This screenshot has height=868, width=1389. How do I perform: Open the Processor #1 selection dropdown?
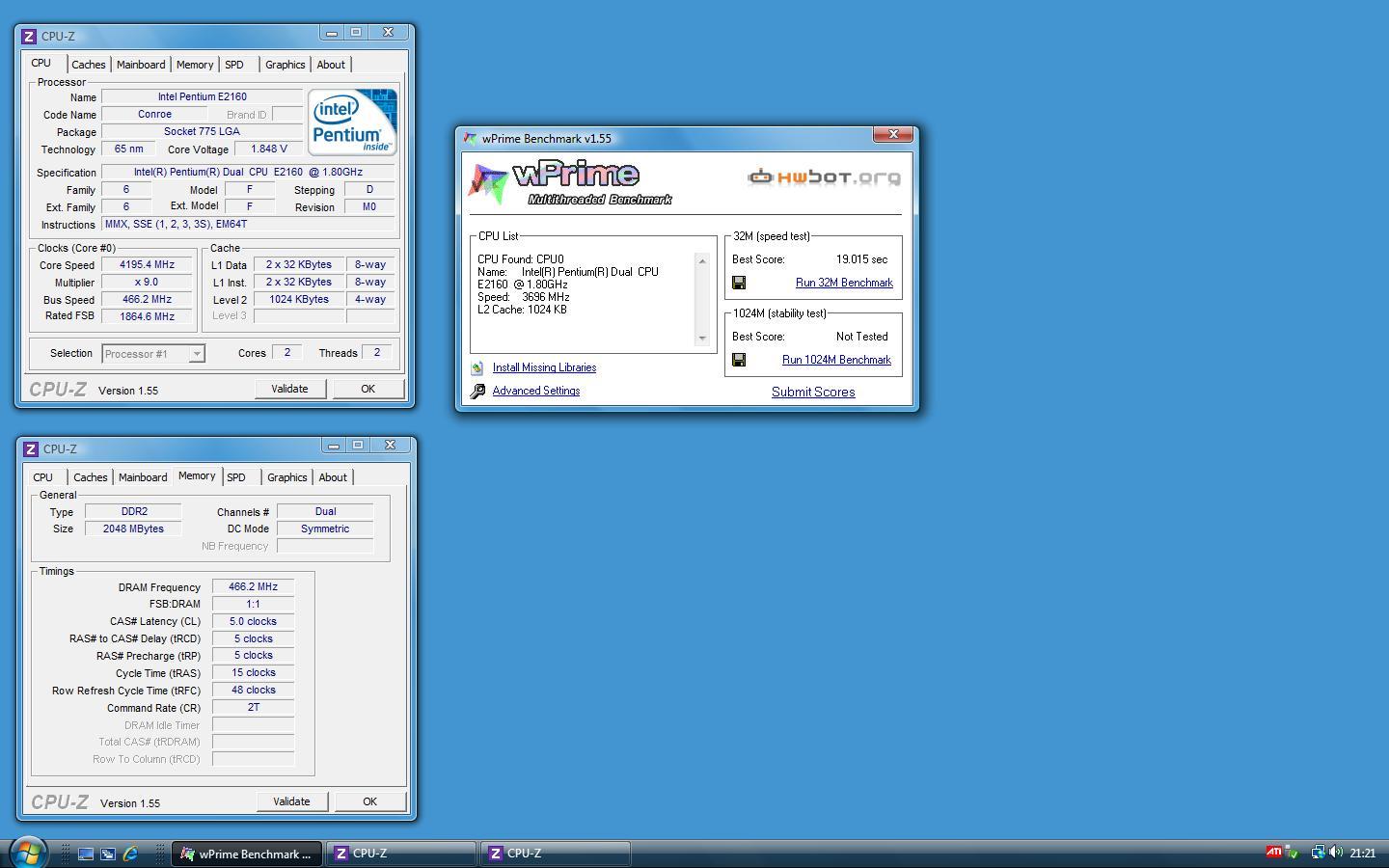click(x=153, y=354)
